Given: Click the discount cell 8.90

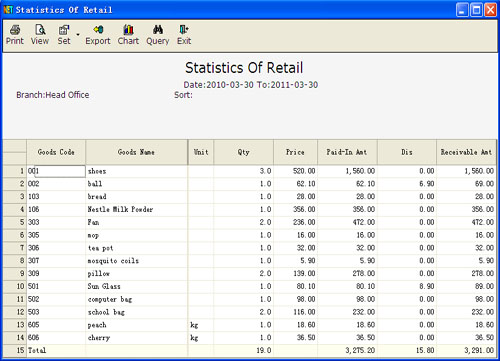Looking at the screenshot, I should click(407, 286).
